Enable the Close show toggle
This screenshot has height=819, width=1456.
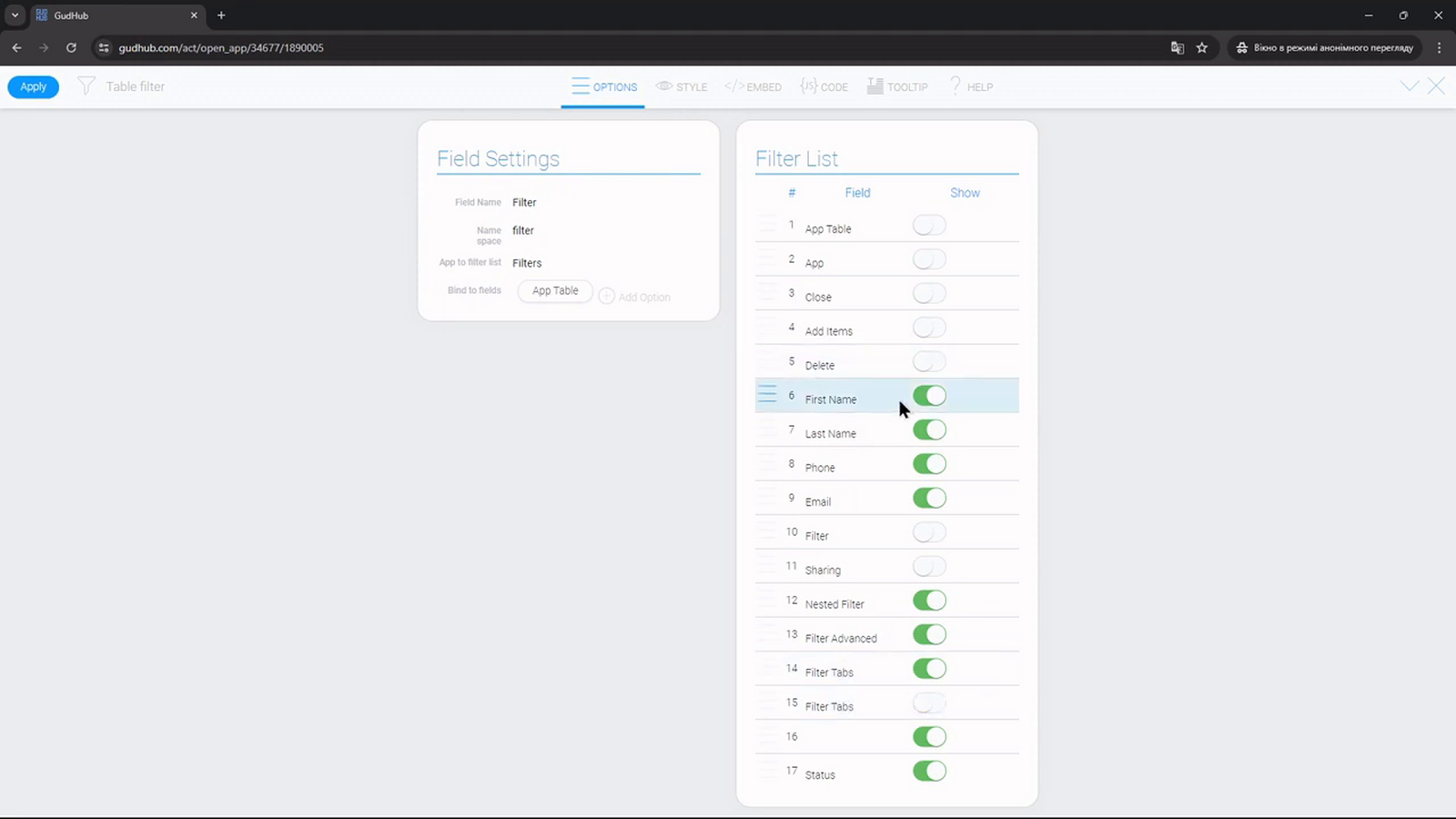pyautogui.click(x=929, y=294)
